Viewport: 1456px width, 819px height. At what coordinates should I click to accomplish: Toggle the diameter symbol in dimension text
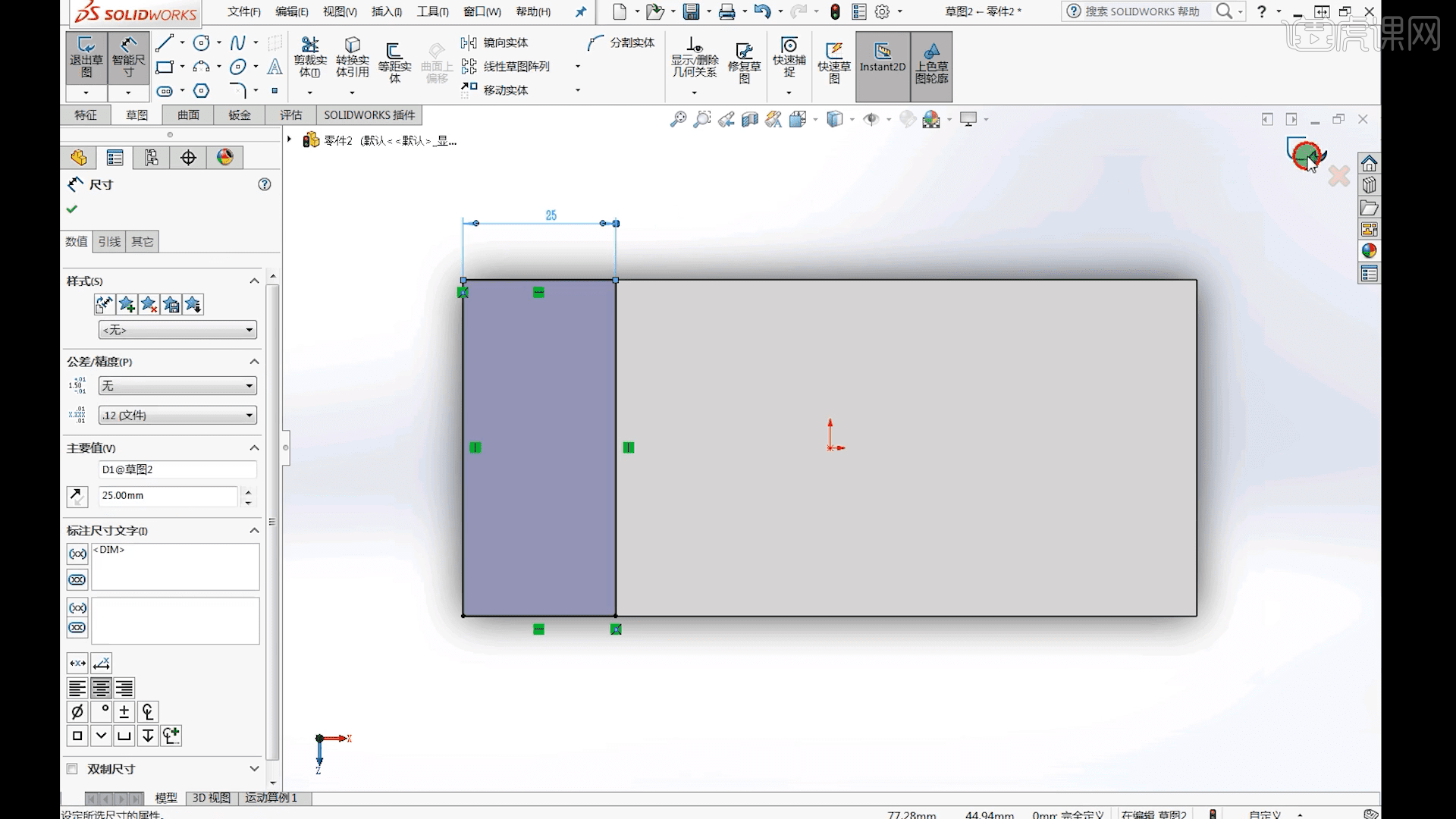(77, 711)
